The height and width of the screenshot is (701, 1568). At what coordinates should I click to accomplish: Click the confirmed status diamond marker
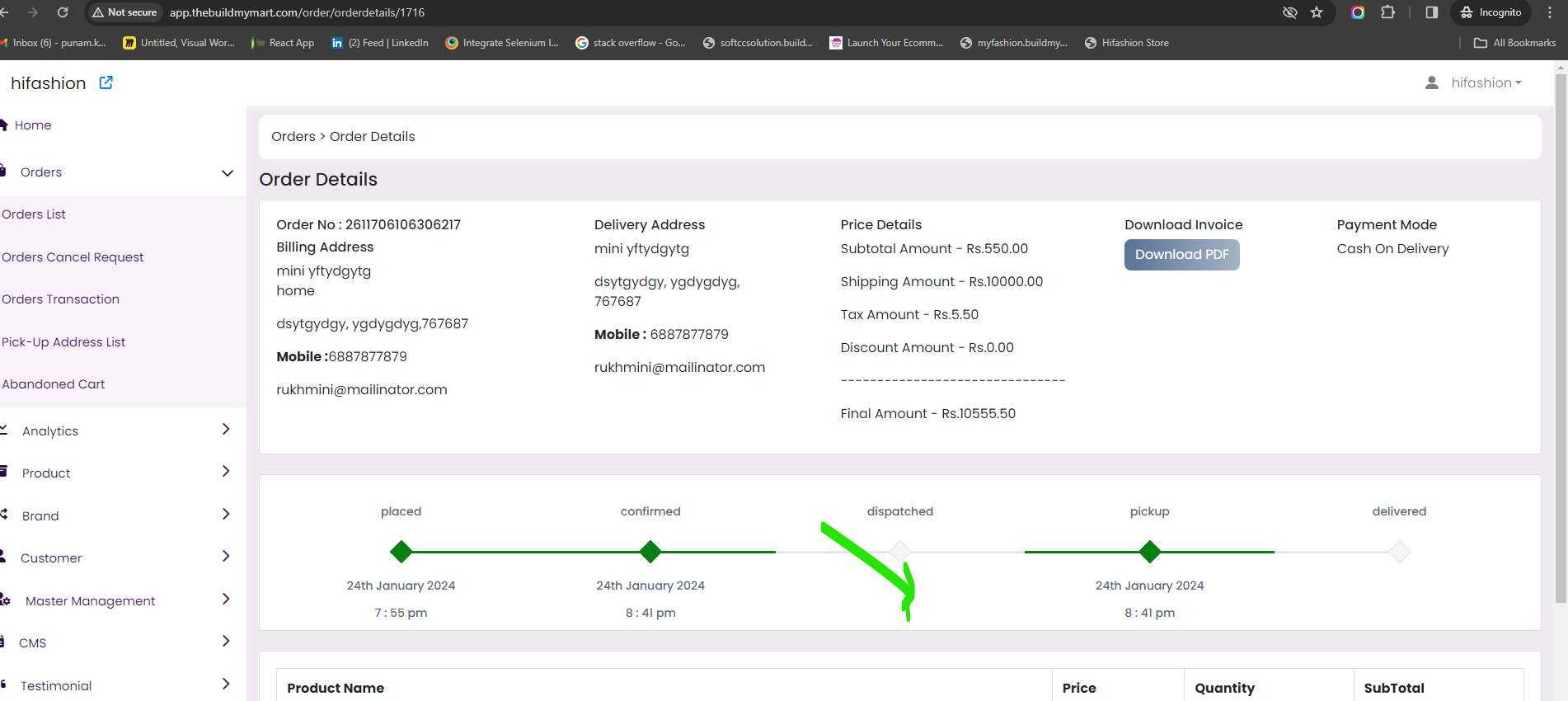point(650,552)
